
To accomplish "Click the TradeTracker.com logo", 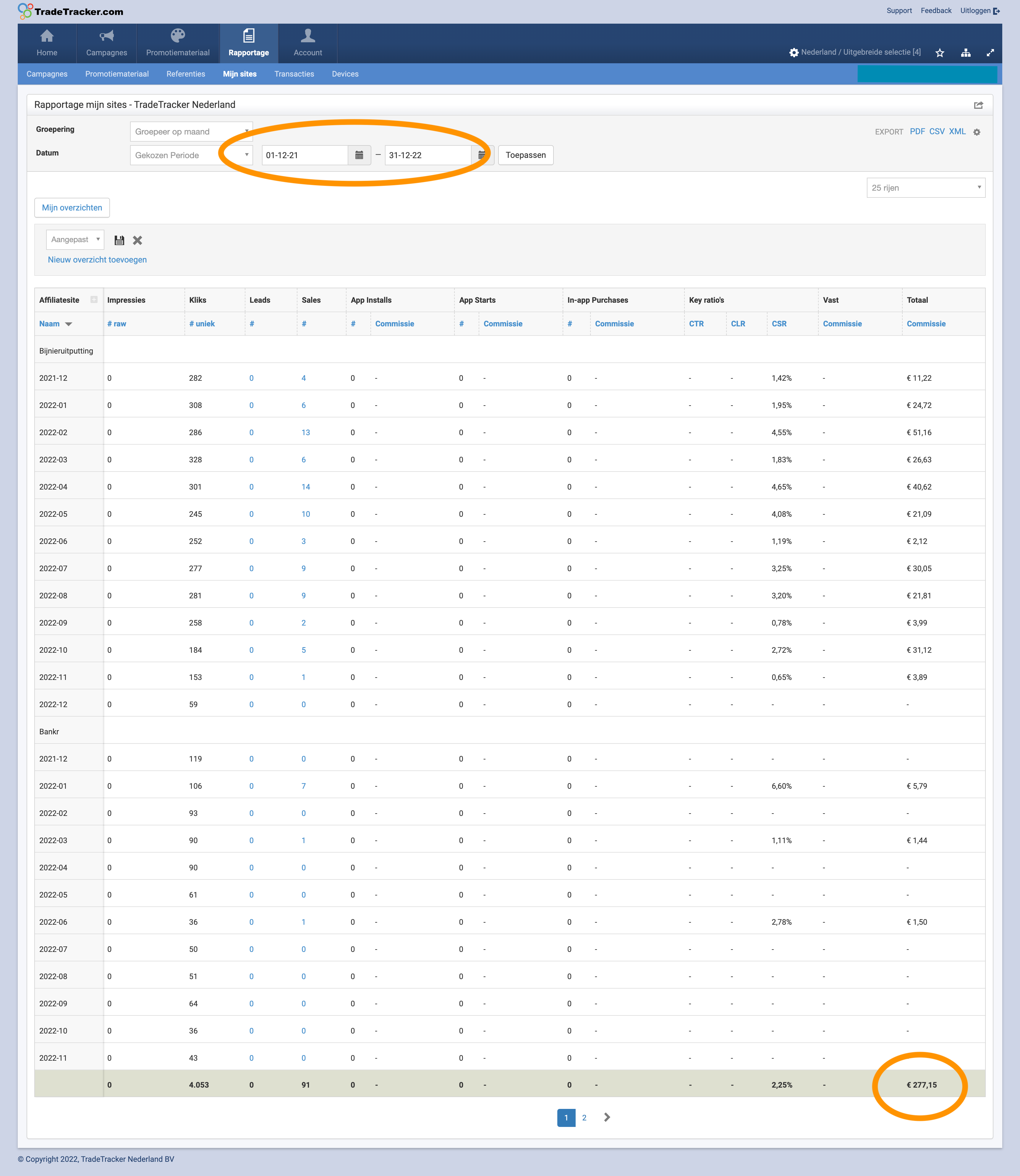I will point(71,12).
